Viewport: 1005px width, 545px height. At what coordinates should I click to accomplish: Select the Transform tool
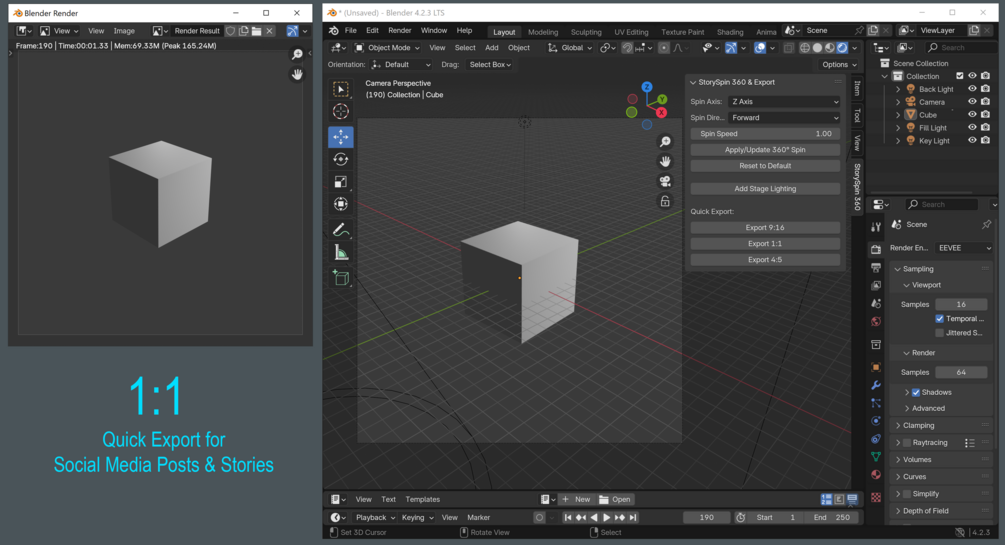(x=341, y=205)
